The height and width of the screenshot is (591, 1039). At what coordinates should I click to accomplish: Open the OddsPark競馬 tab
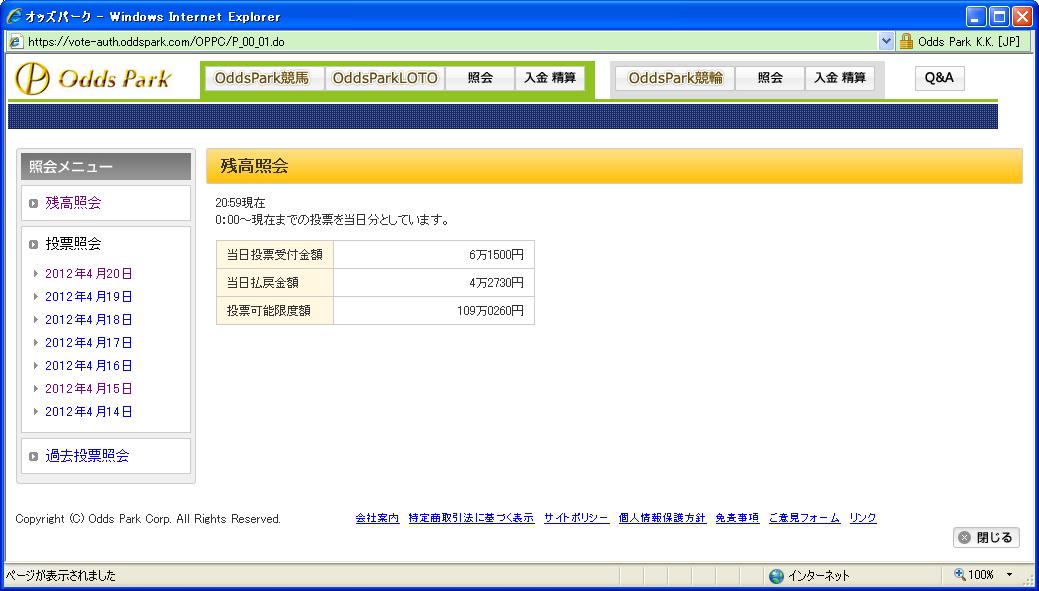pos(262,78)
